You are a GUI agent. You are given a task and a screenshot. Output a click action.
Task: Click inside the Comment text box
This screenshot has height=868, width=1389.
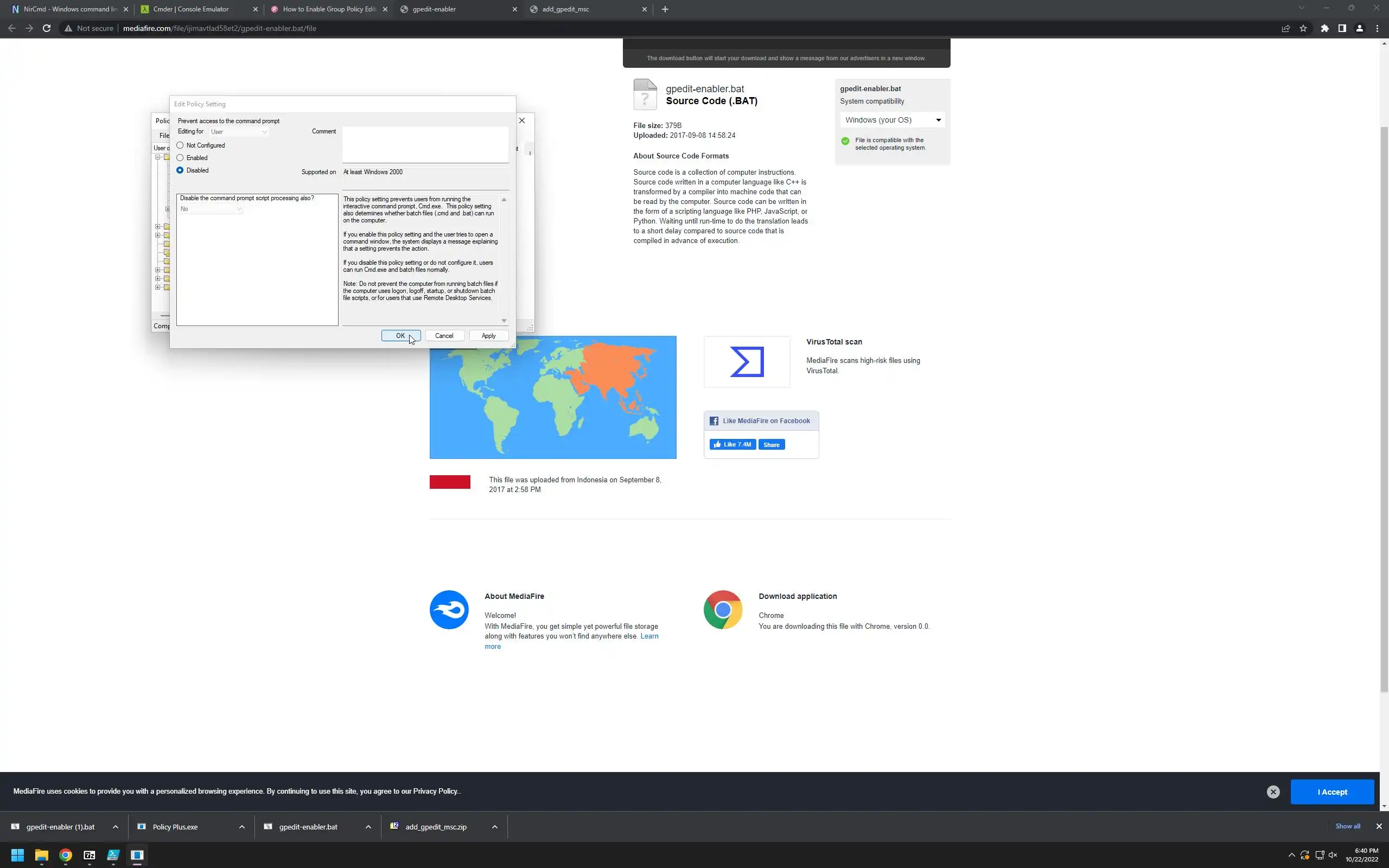coord(425,144)
